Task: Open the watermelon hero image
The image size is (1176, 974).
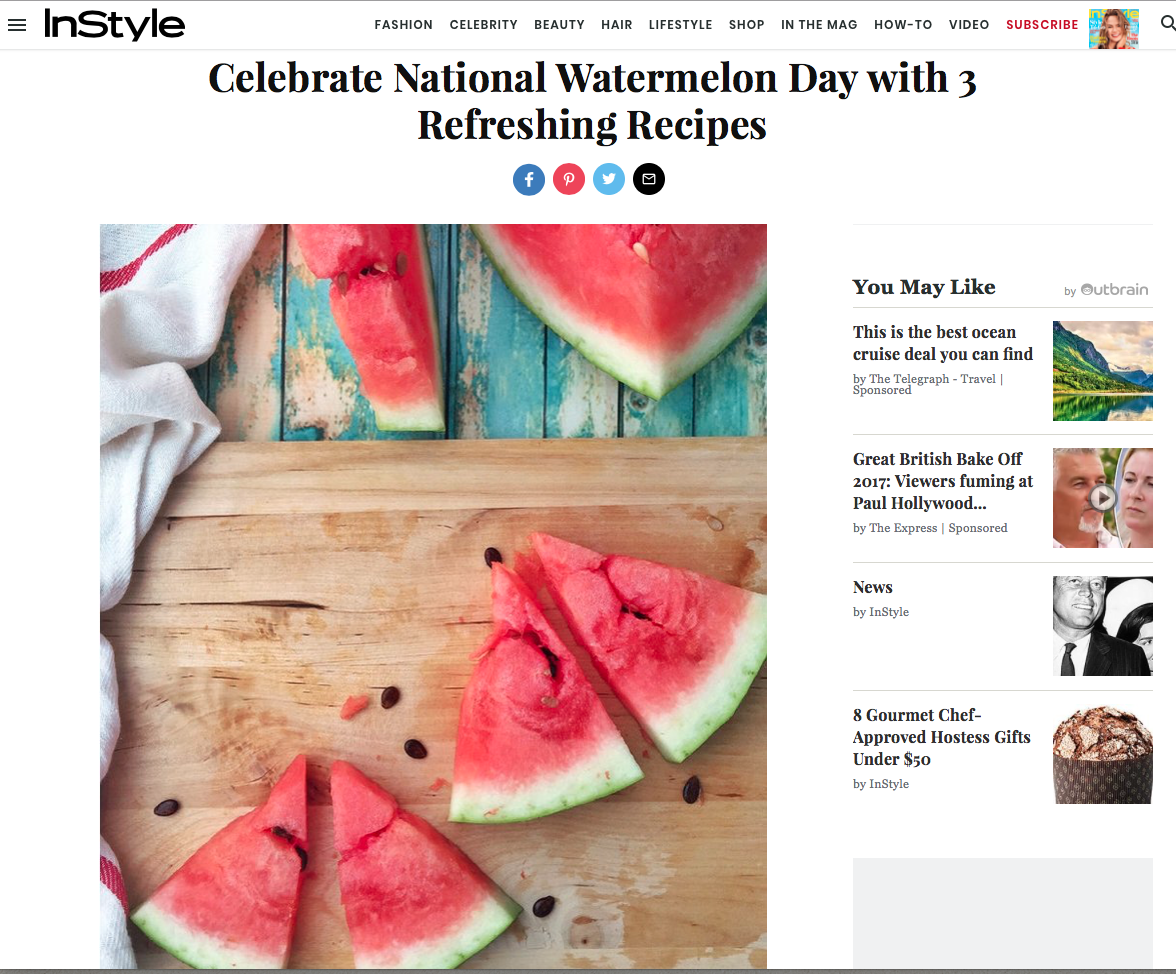Action: click(433, 596)
